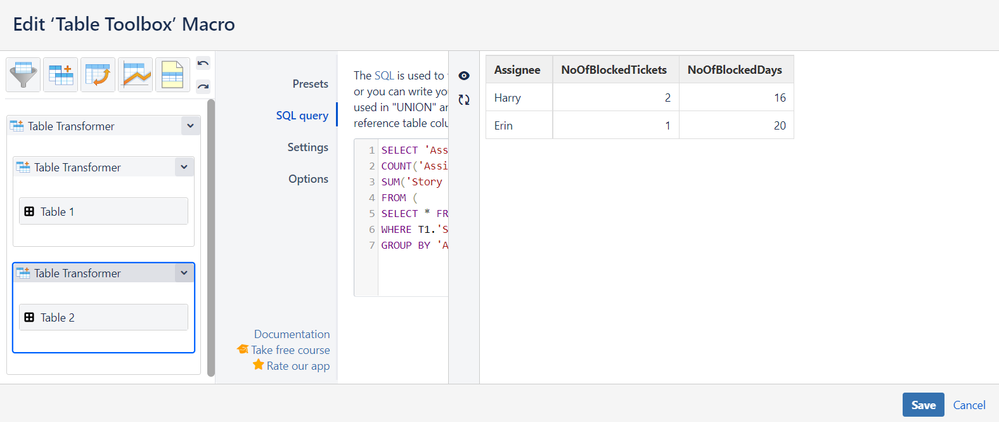This screenshot has height=422, width=999.
Task: Open the Options tab
Action: (x=308, y=179)
